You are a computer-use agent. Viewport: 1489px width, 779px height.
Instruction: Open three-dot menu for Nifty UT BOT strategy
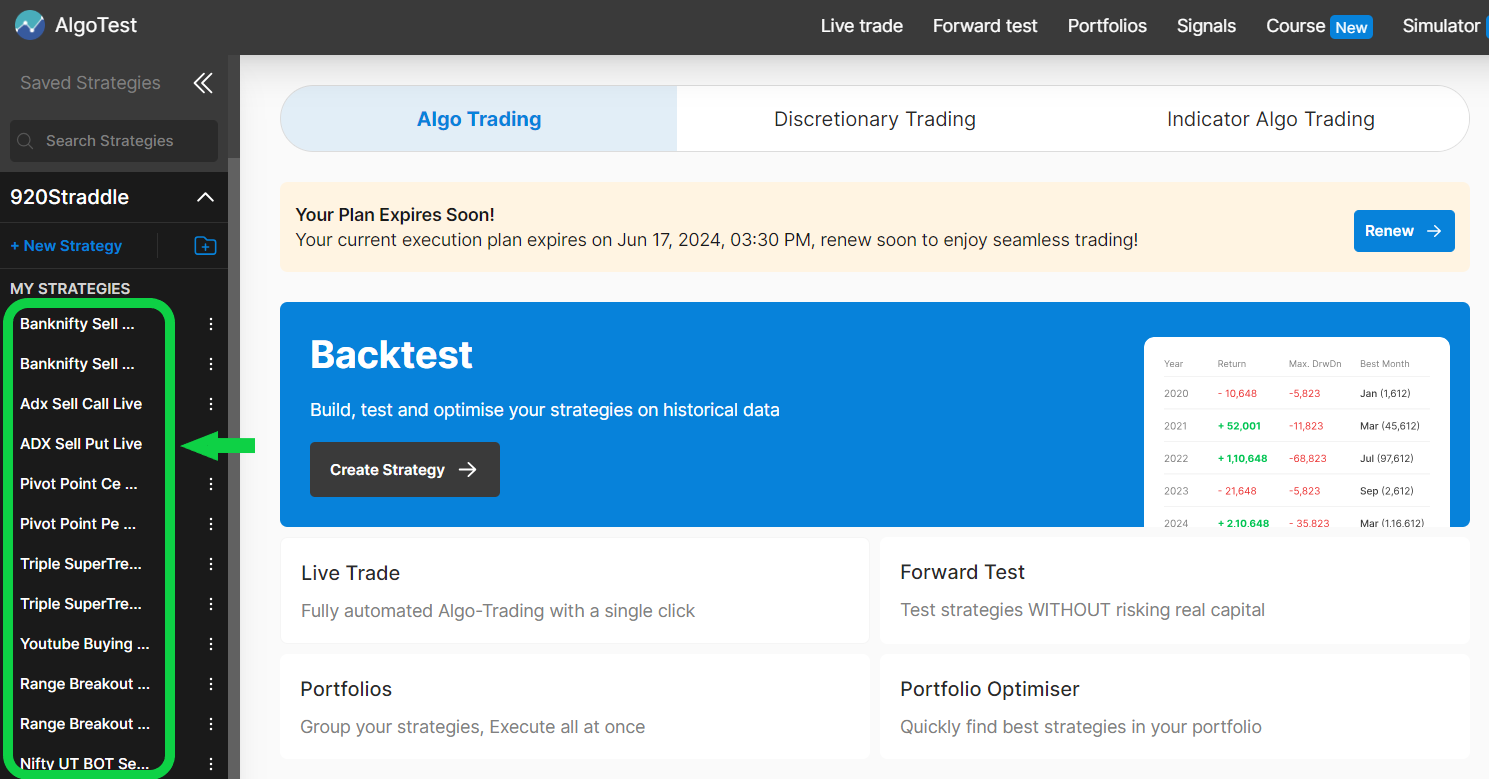point(211,764)
